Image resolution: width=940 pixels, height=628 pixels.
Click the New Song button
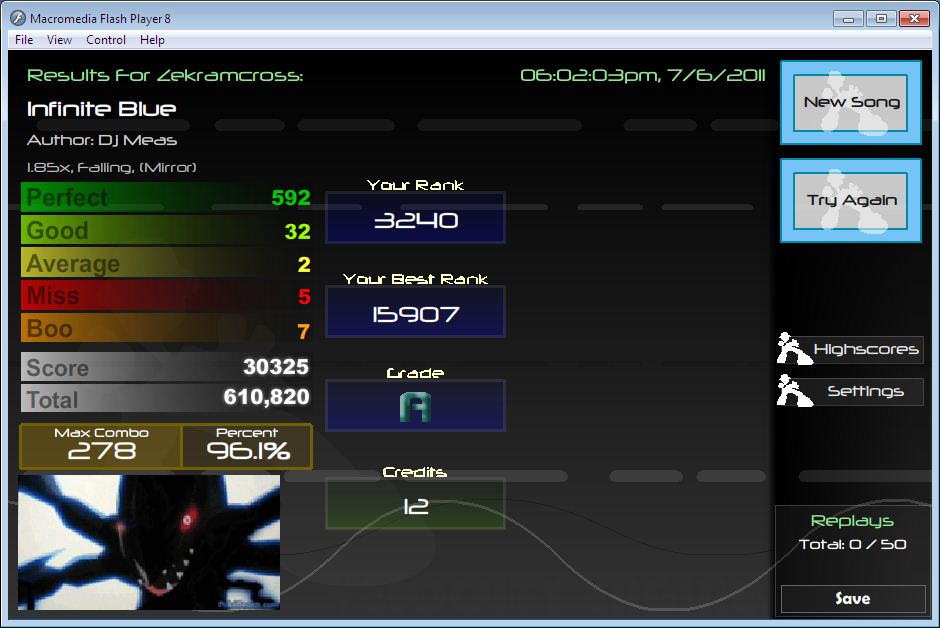(850, 102)
